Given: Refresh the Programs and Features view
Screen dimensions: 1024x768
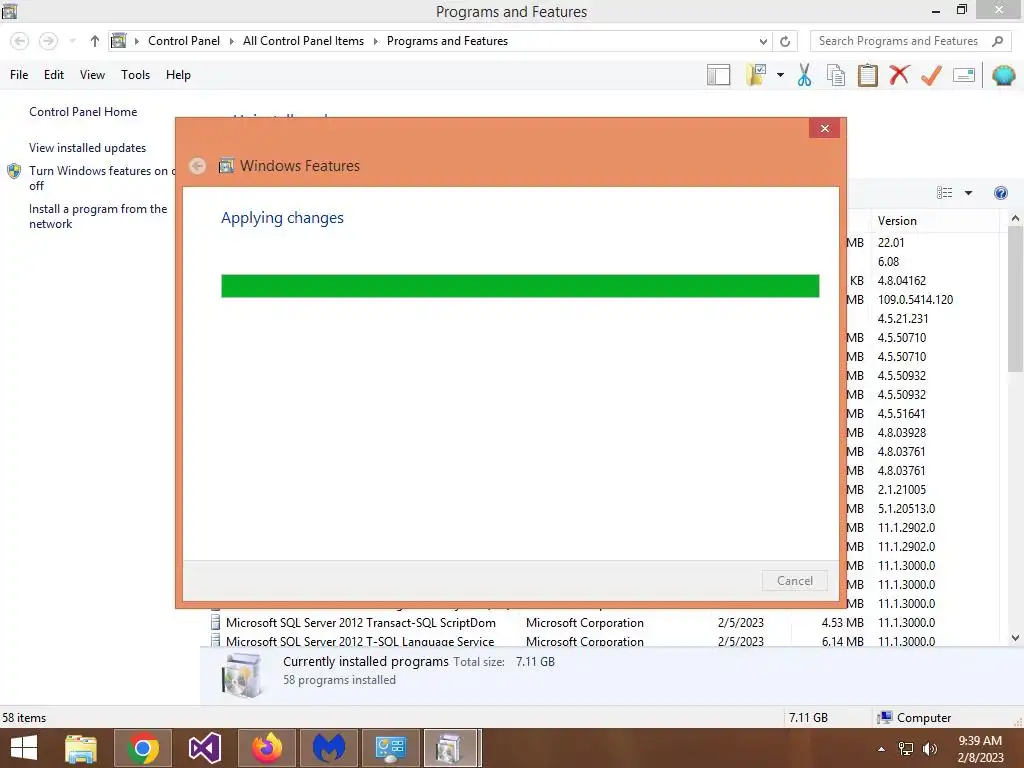Looking at the screenshot, I should [x=785, y=41].
